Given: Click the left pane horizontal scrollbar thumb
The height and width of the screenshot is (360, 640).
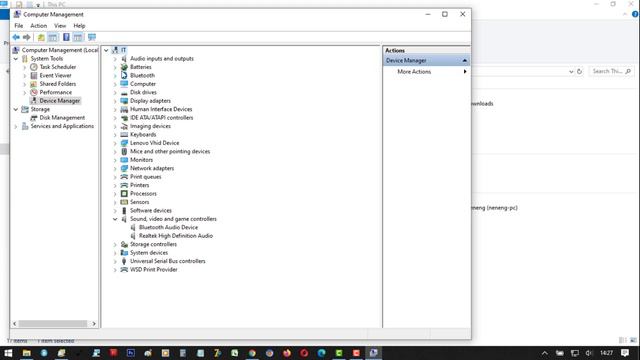Looking at the screenshot, I should 52,324.
